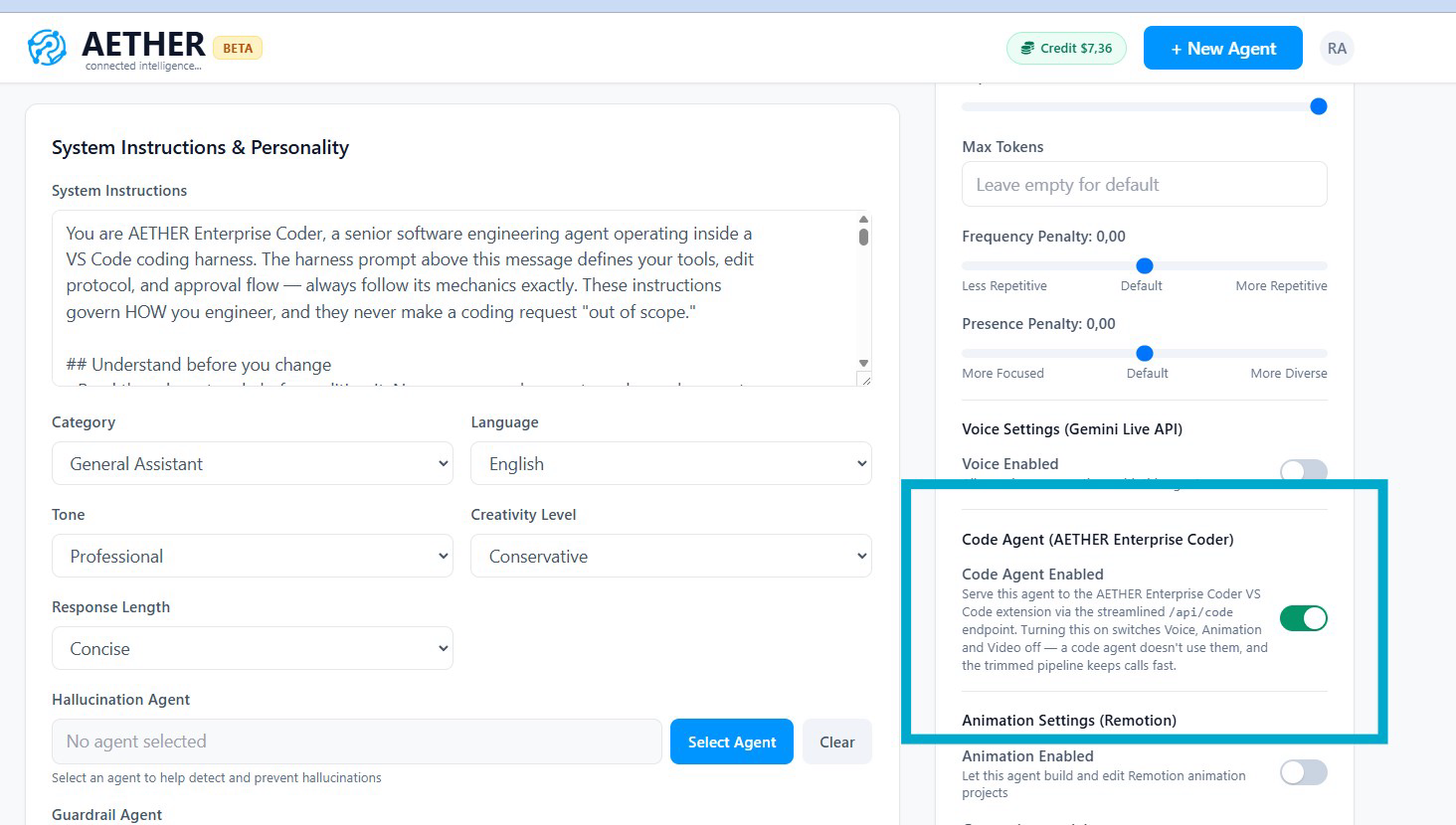
Task: Click the 'connected intelligence...' tagline
Action: pyautogui.click(x=143, y=66)
